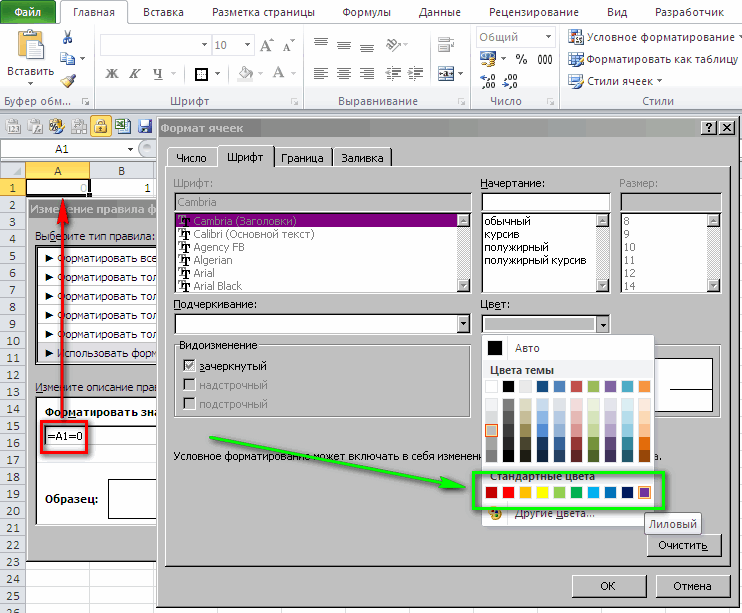
Task: Click the font color A icon
Action: point(278,73)
